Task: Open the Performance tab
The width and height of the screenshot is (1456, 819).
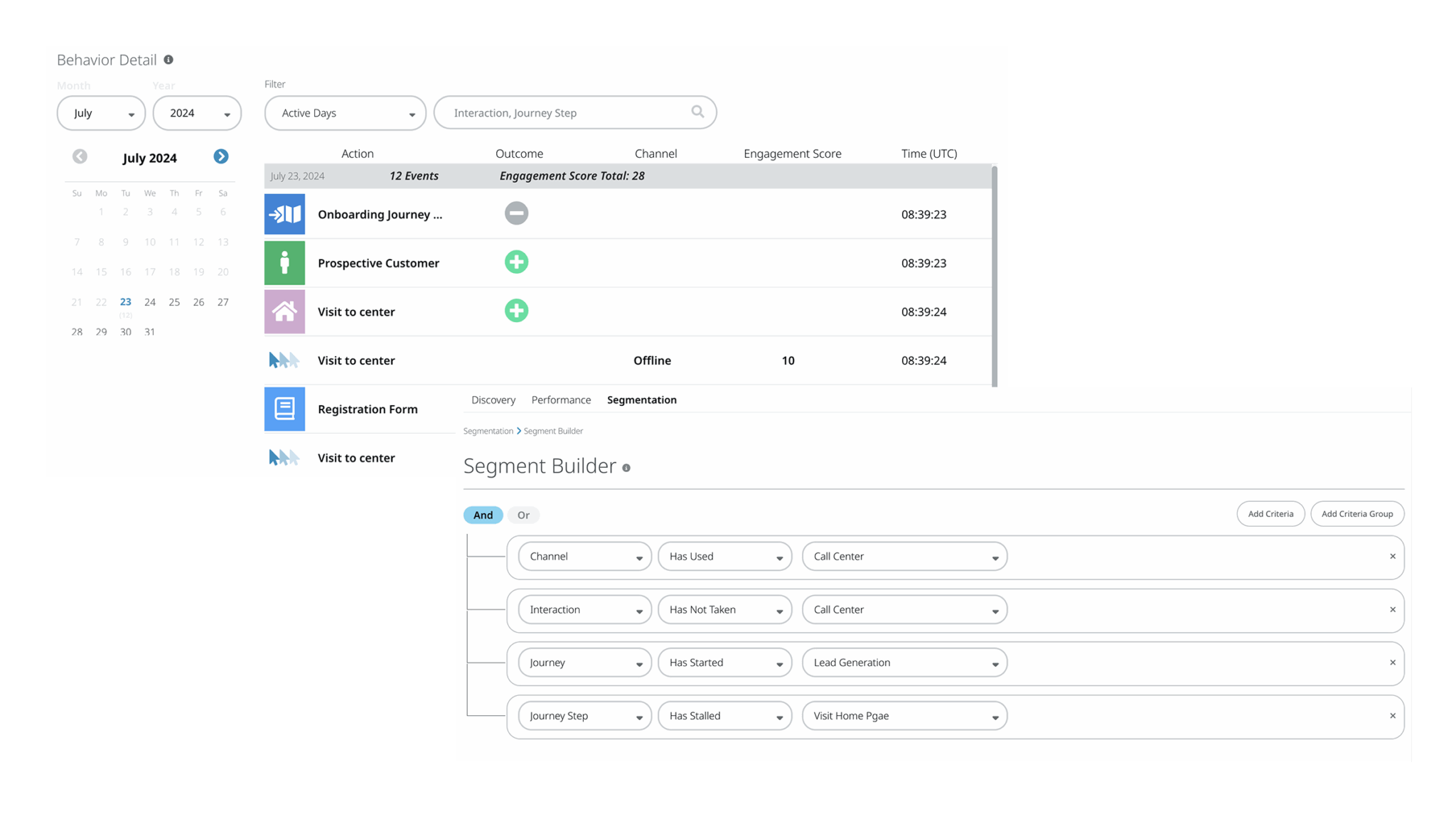Action: click(x=561, y=400)
